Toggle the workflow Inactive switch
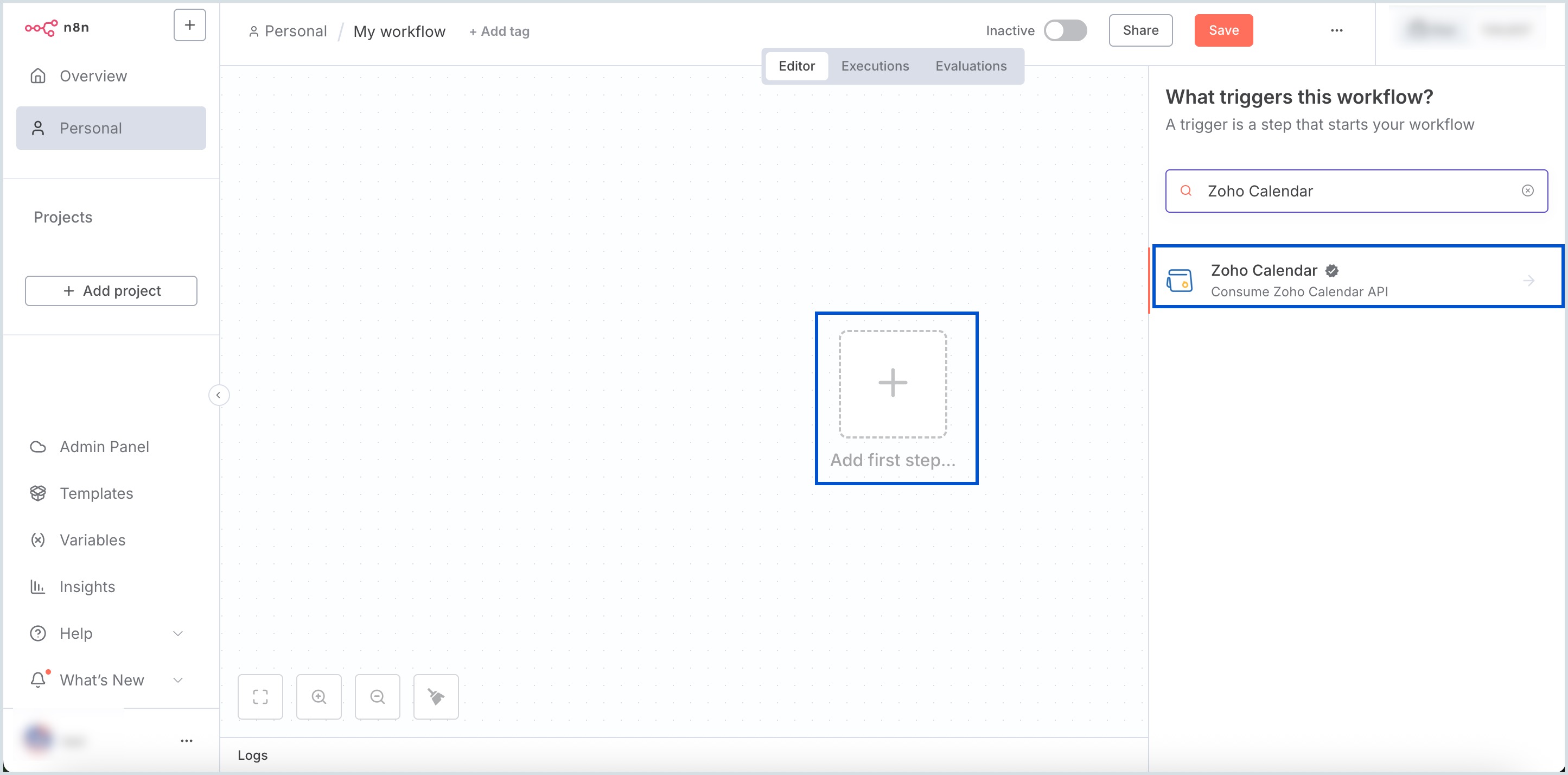This screenshot has width=1568, height=775. point(1065,30)
